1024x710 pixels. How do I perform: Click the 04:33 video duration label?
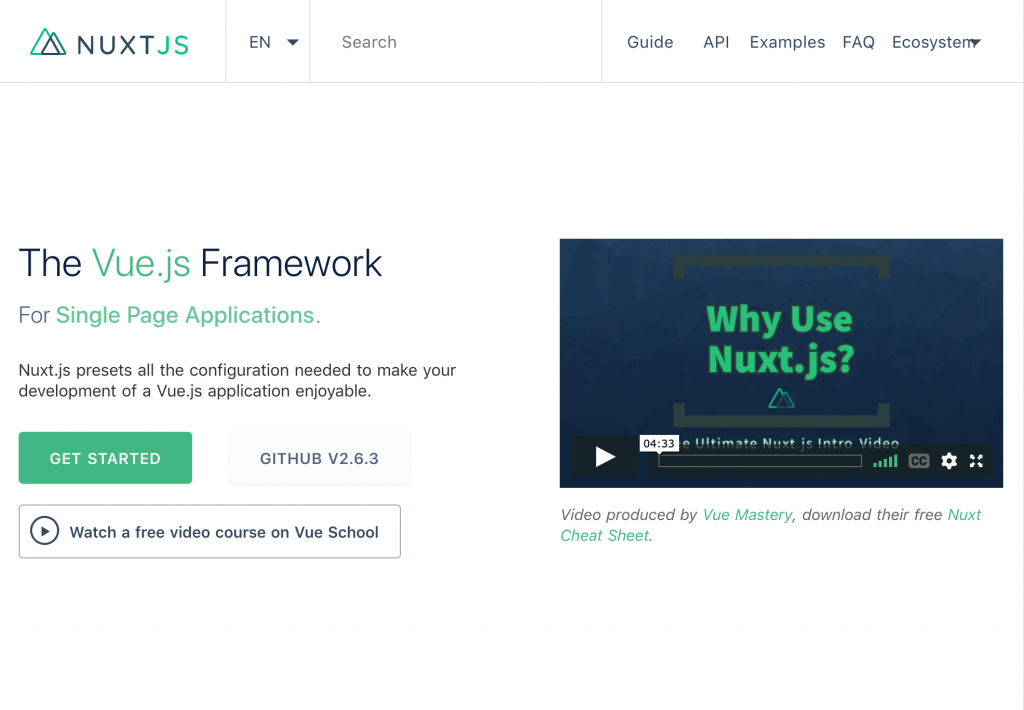coord(659,444)
